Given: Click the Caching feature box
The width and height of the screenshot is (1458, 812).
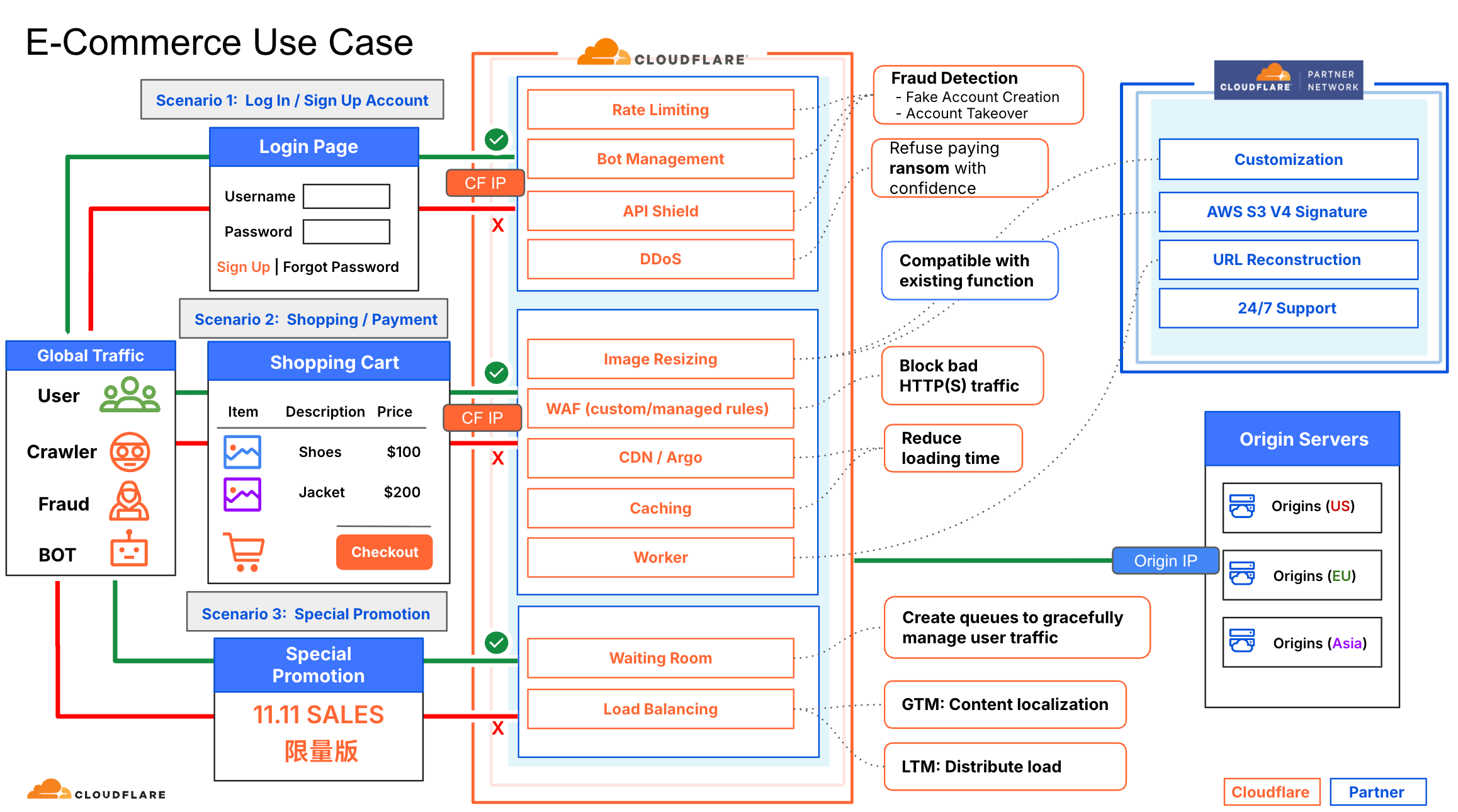Looking at the screenshot, I should [x=660, y=508].
